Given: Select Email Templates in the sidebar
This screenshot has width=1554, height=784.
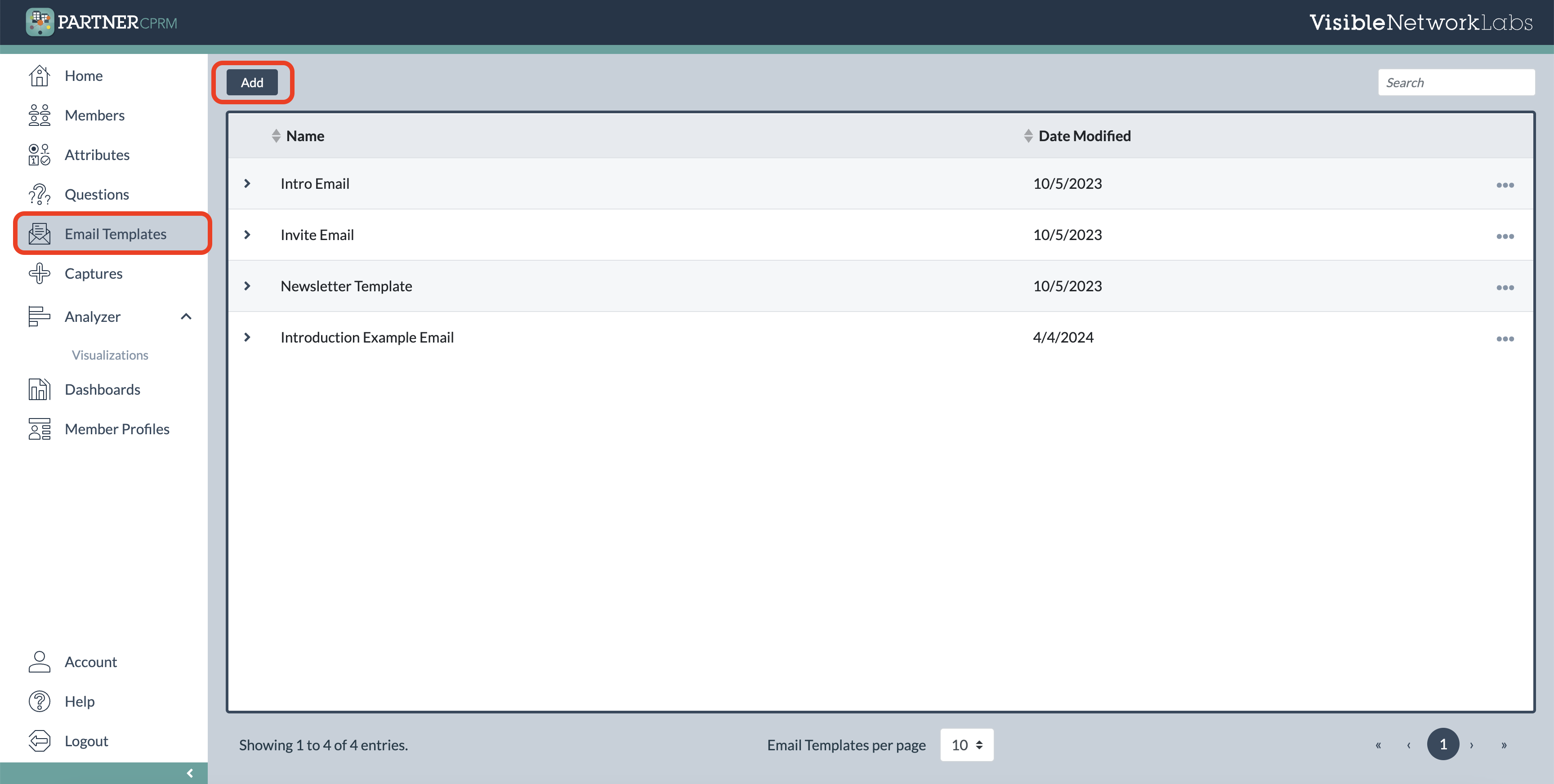Looking at the screenshot, I should [115, 234].
